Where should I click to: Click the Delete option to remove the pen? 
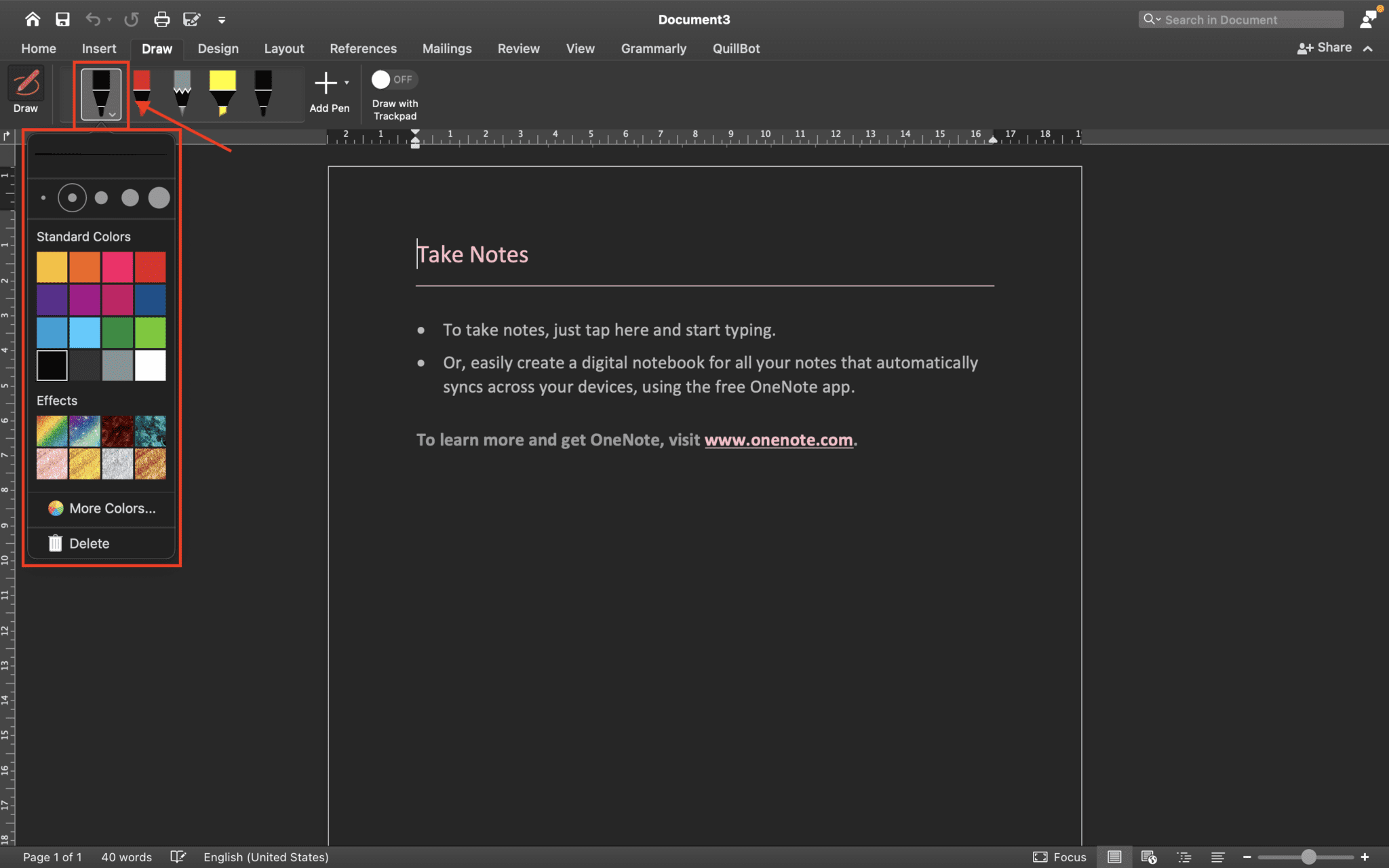pos(89,543)
